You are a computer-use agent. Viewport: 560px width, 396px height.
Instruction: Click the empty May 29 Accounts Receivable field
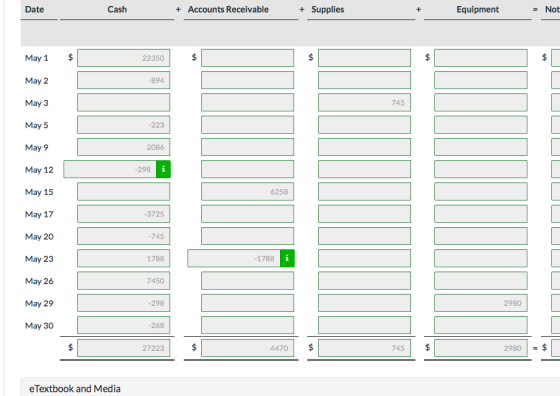248,303
